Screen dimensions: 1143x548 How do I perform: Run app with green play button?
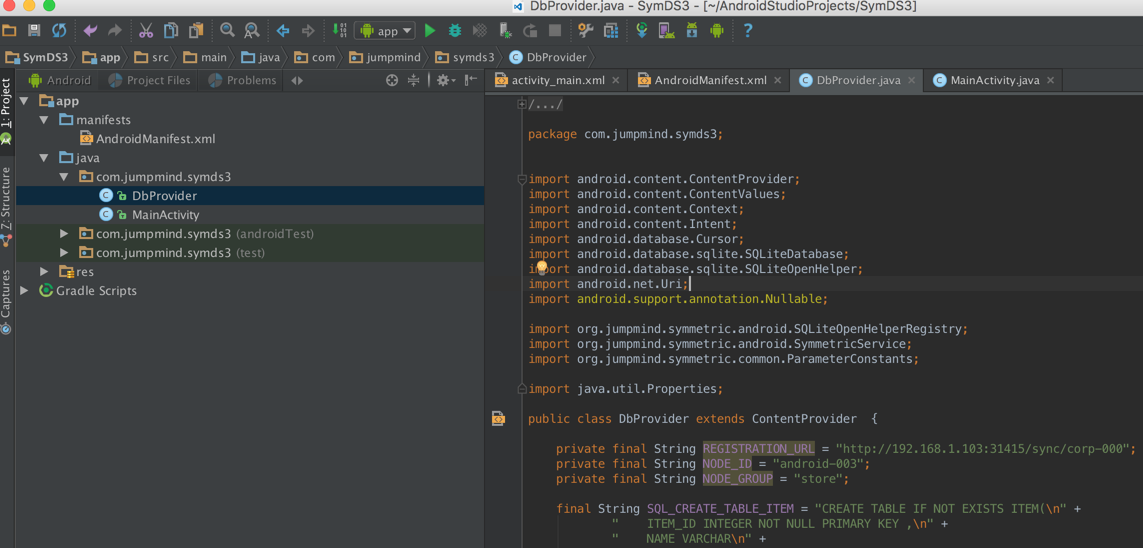click(x=430, y=31)
